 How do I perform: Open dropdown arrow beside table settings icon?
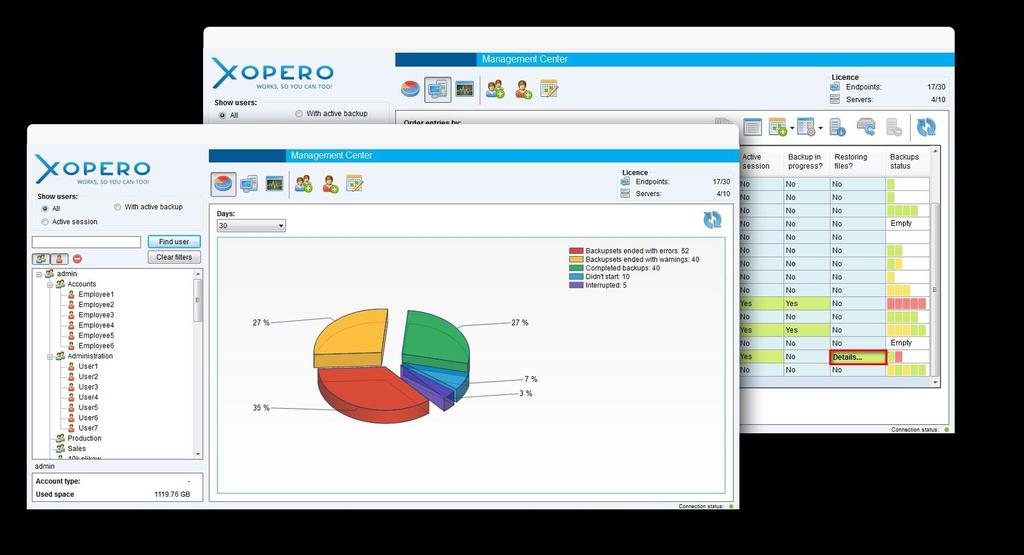[x=820, y=127]
